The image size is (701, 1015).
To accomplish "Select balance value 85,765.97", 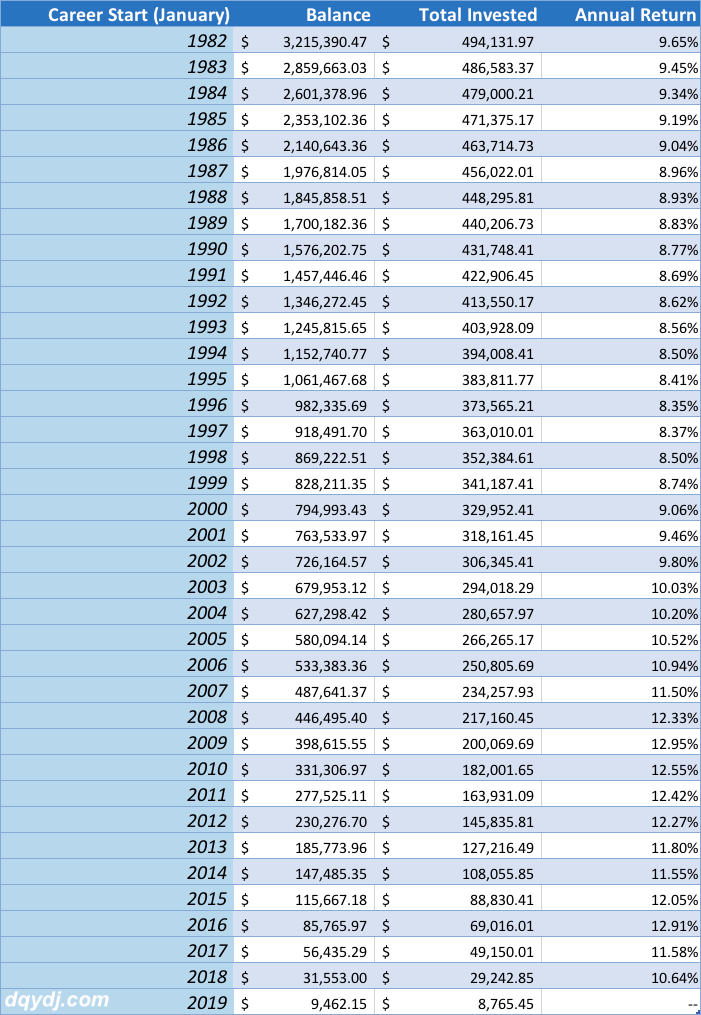I will [304, 924].
